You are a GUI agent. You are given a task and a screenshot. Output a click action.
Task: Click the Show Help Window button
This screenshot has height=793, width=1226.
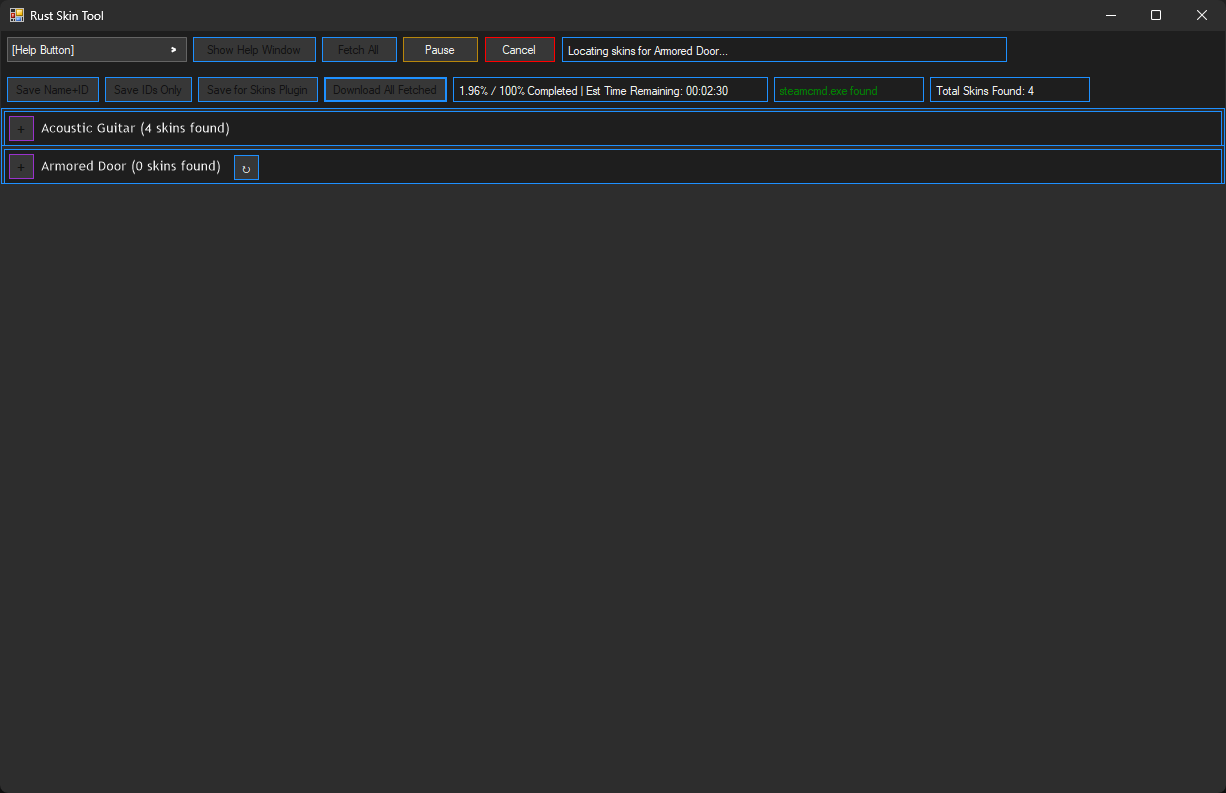point(254,48)
